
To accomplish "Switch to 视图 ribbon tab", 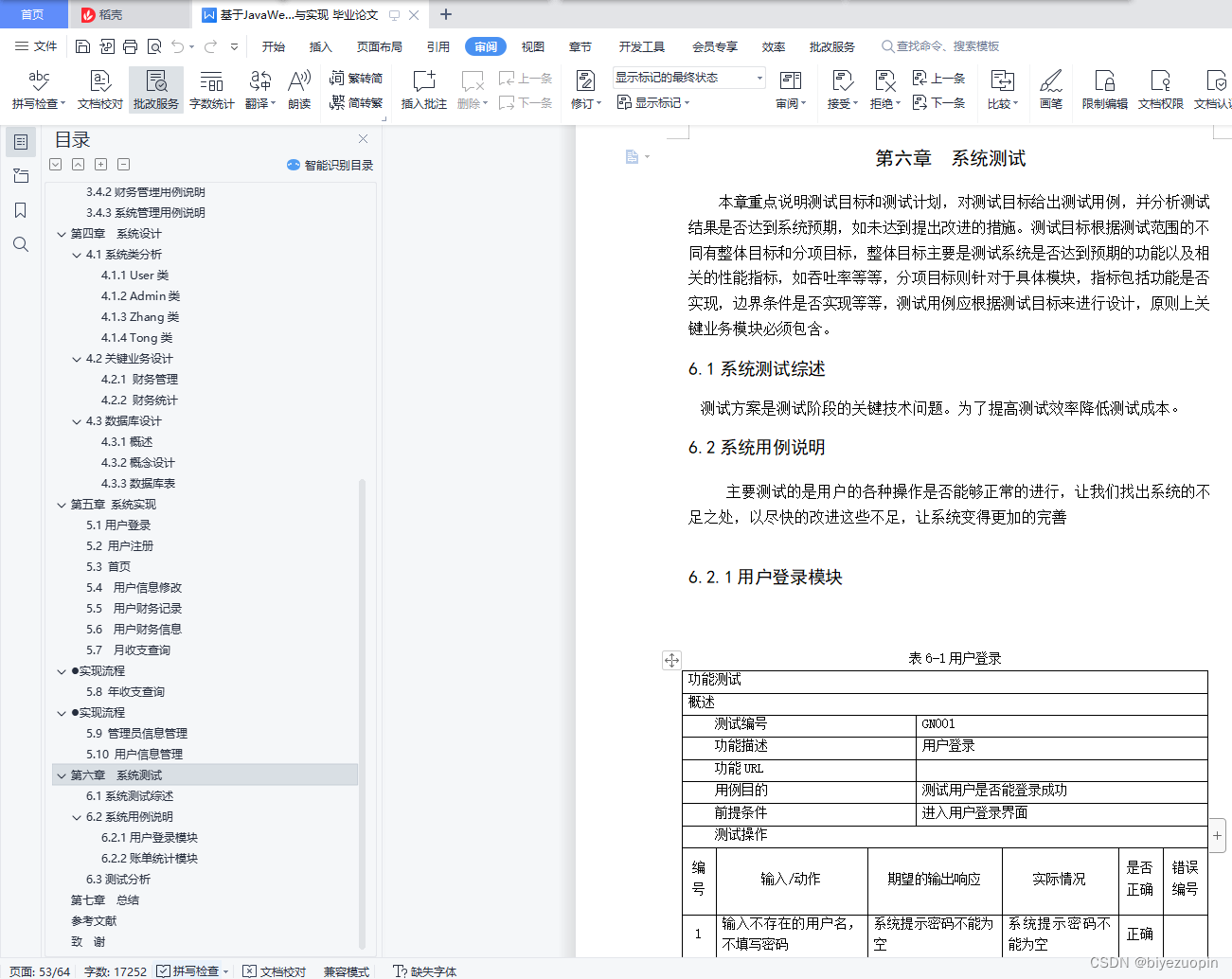I will pyautogui.click(x=533, y=46).
